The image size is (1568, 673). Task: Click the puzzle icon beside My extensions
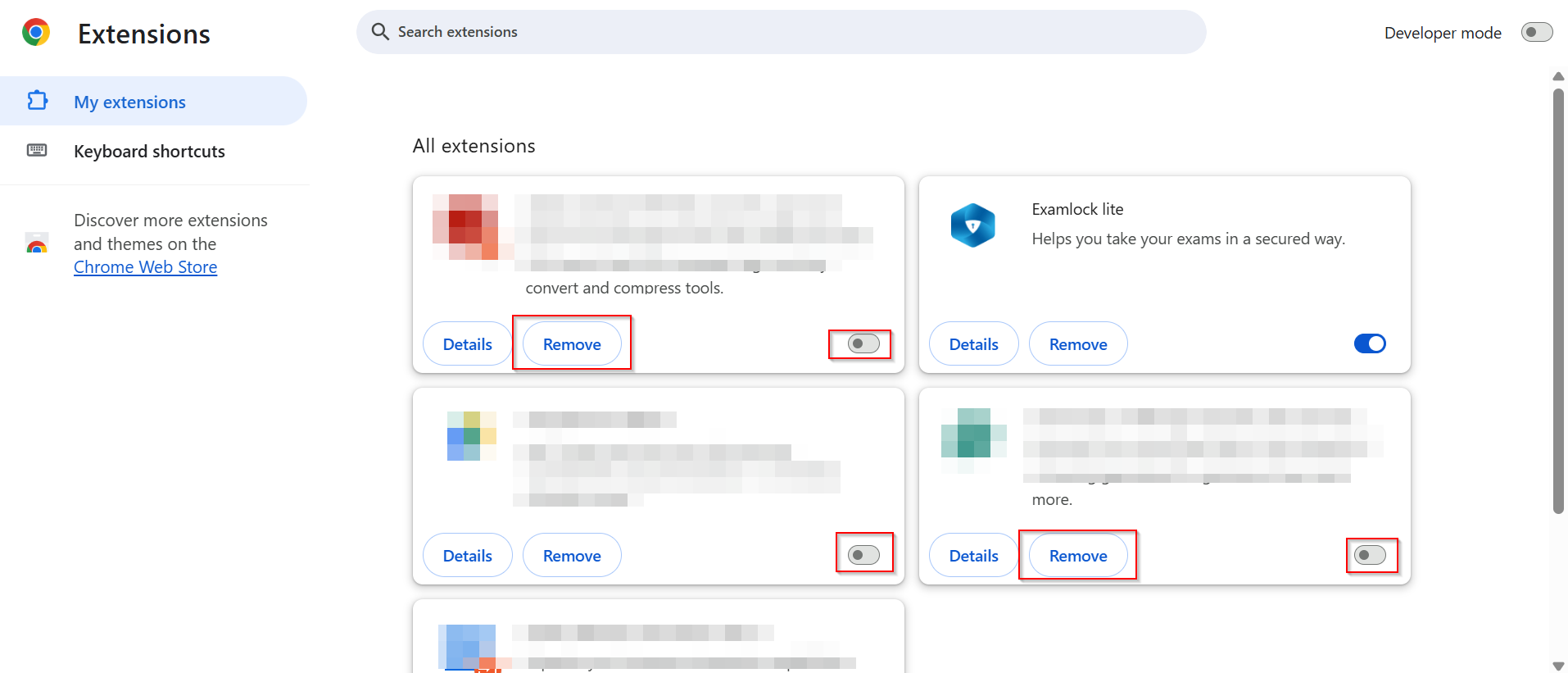pos(37,101)
